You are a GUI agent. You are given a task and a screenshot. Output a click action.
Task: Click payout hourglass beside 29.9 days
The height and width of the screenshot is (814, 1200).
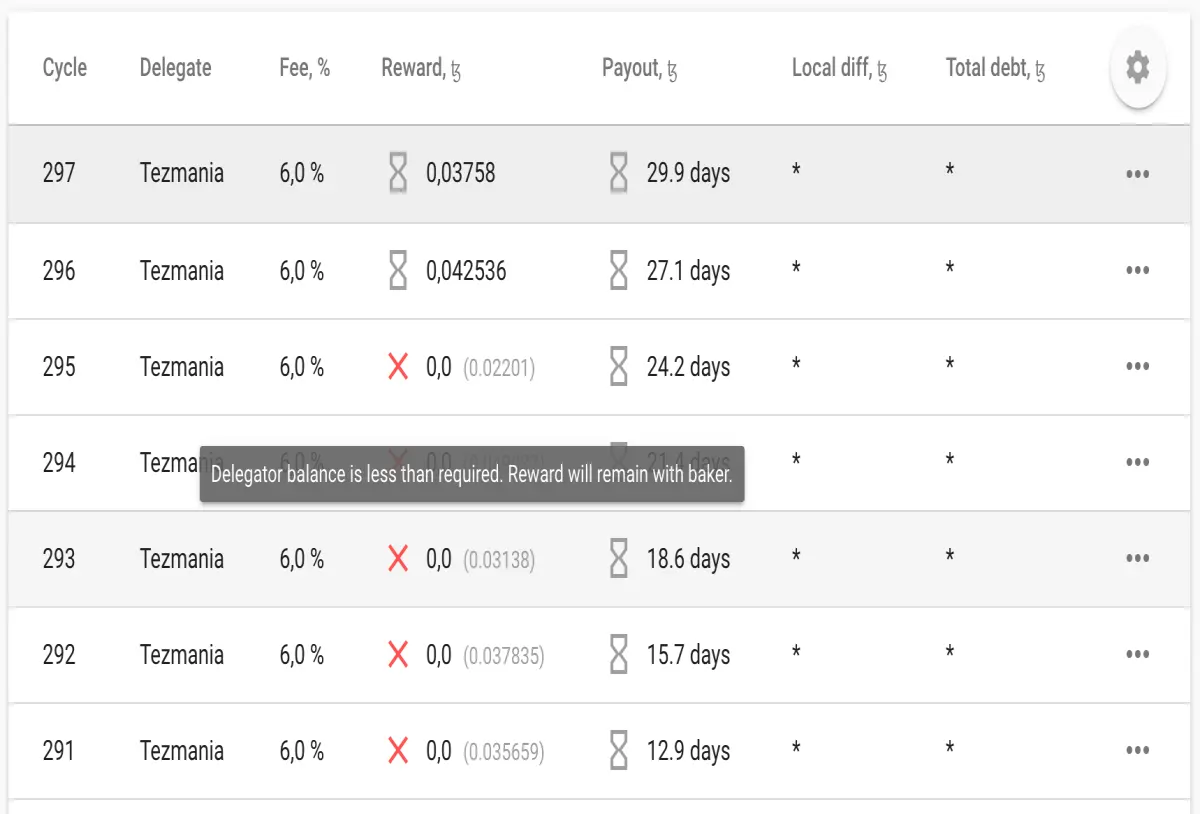tap(619, 173)
